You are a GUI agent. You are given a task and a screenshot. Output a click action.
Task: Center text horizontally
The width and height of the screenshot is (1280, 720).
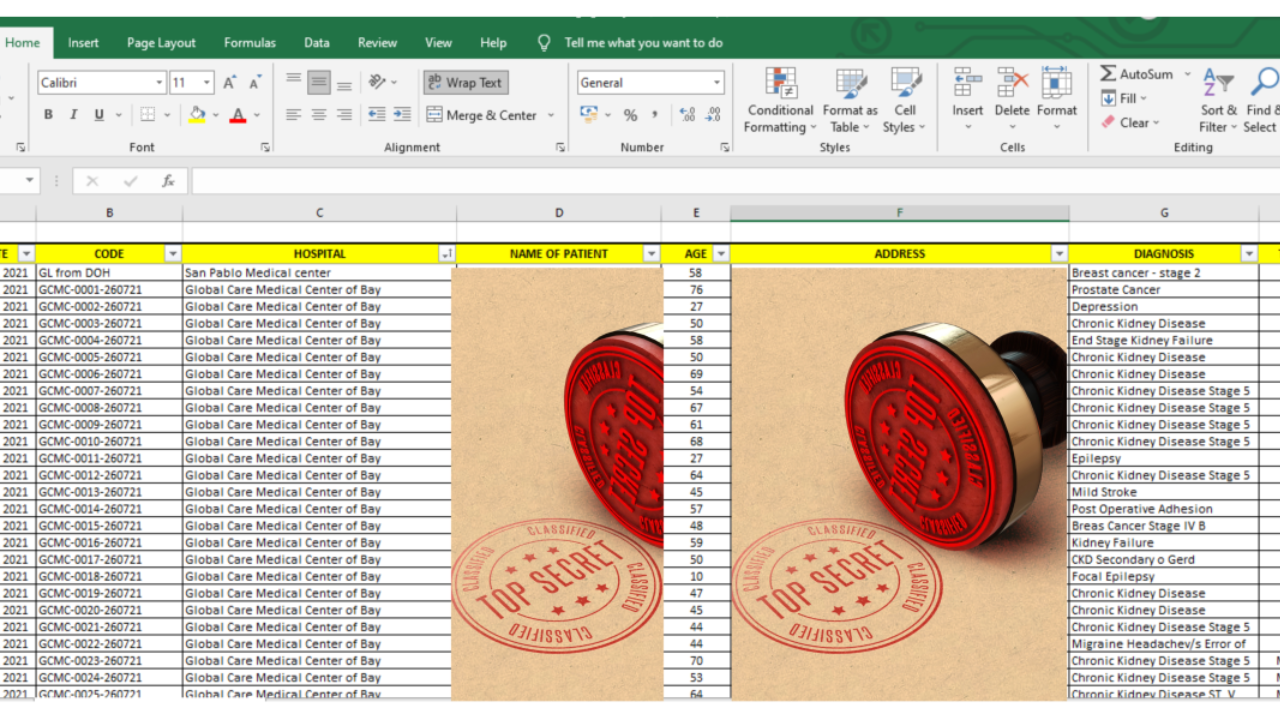click(x=319, y=115)
